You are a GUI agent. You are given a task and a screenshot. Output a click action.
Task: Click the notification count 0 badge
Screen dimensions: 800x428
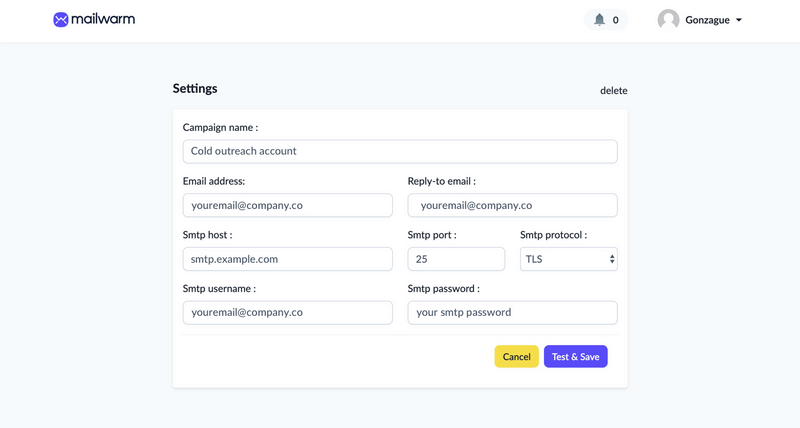click(x=616, y=20)
